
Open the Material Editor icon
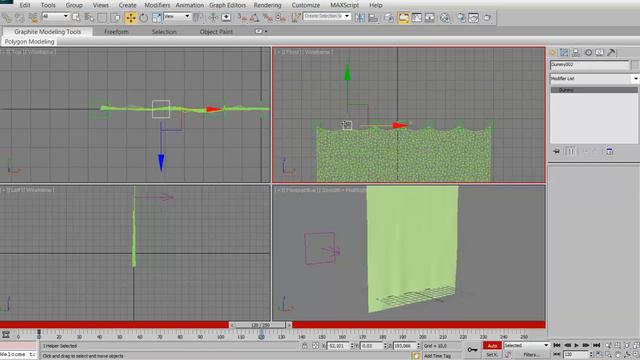(x=445, y=18)
